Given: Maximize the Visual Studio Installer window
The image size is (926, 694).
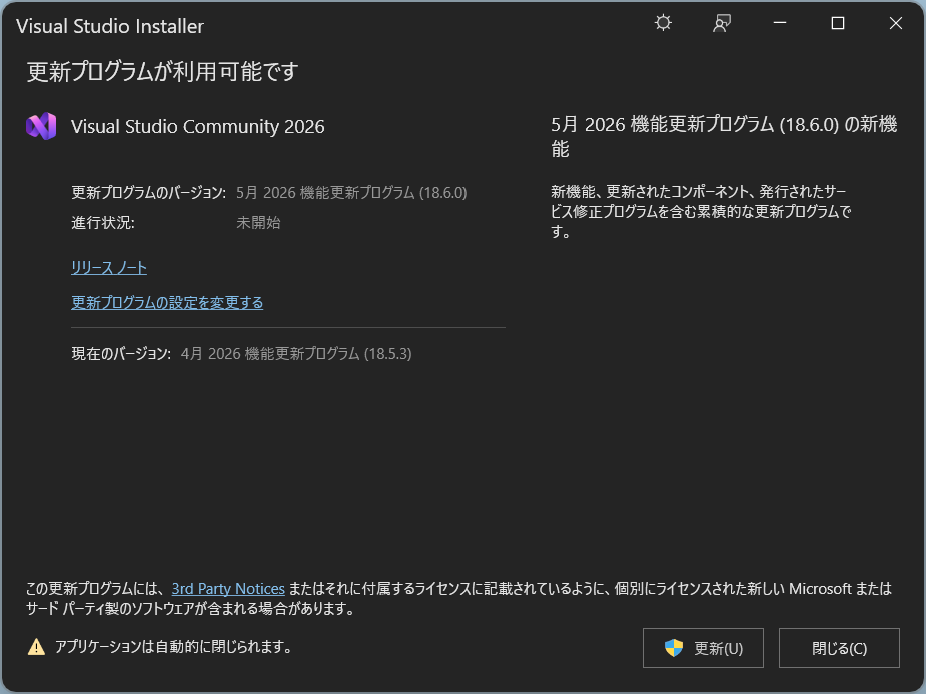Looking at the screenshot, I should [x=837, y=23].
